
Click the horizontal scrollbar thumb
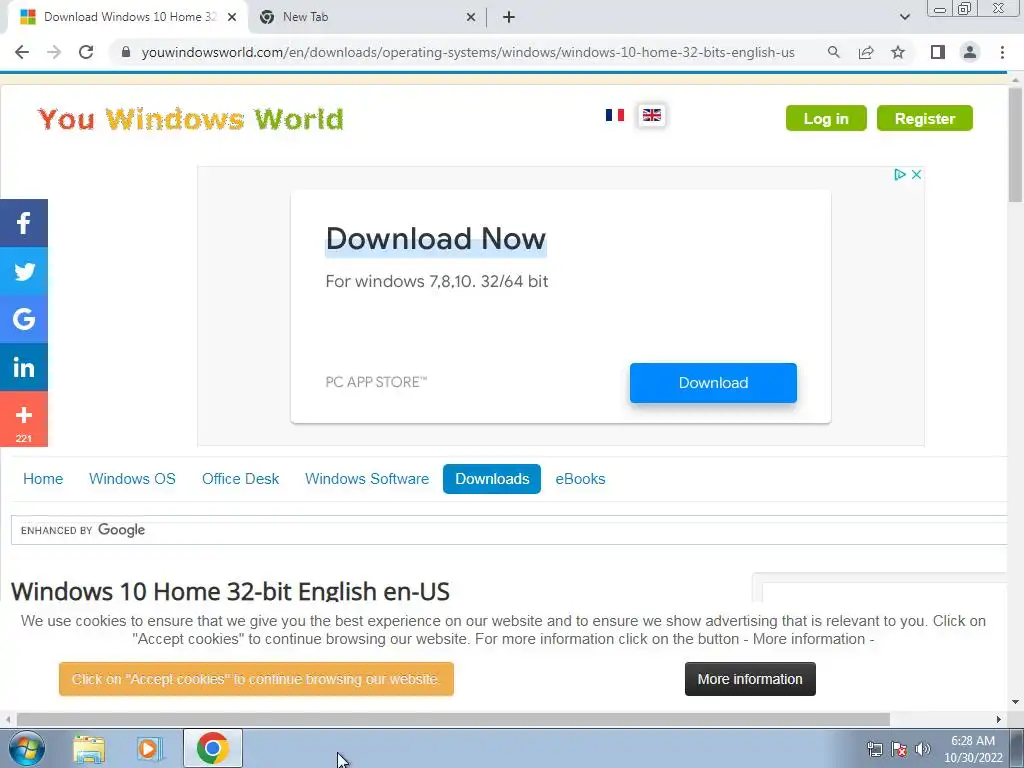click(453, 719)
